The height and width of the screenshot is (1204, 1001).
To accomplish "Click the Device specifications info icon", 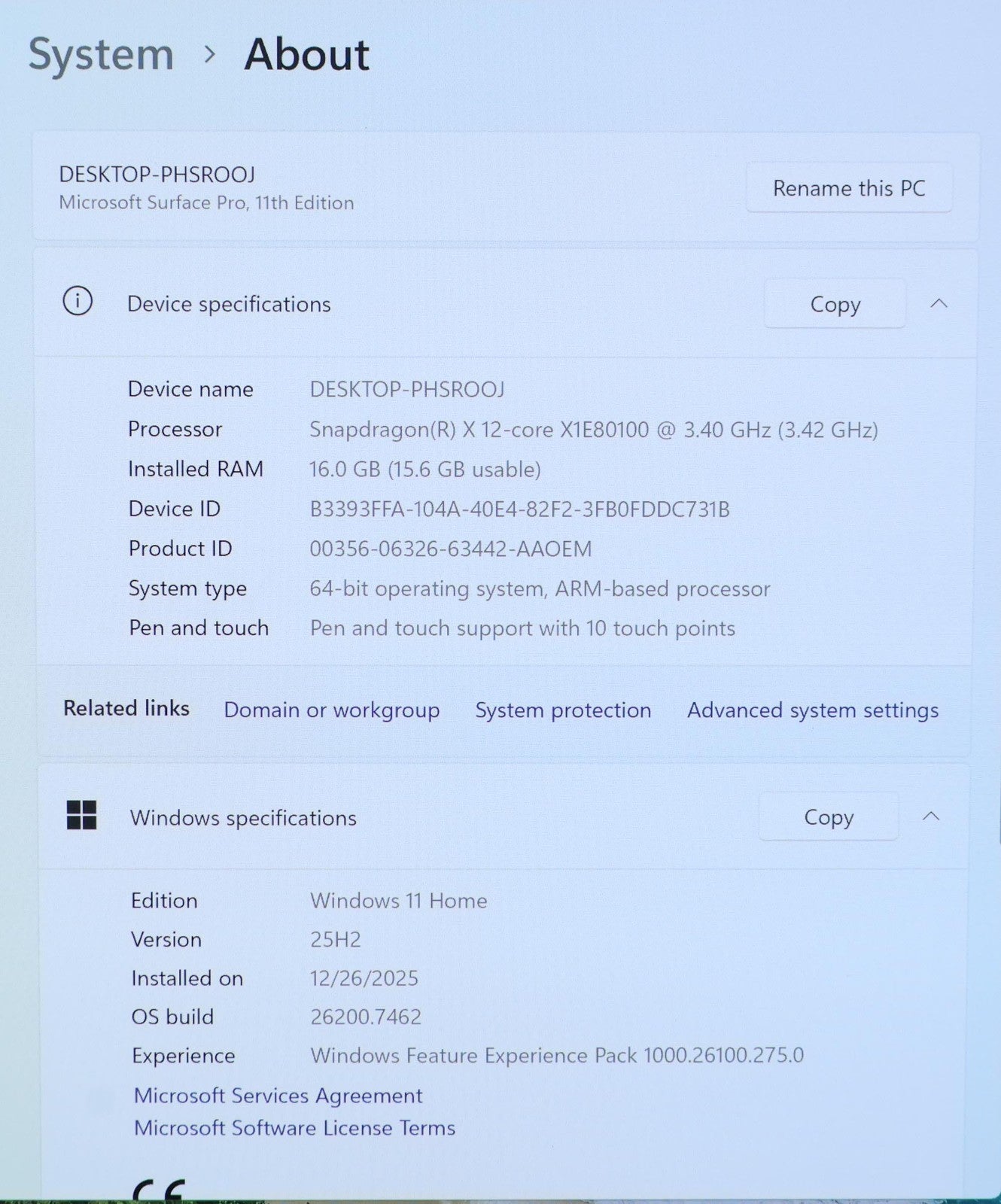I will [78, 302].
